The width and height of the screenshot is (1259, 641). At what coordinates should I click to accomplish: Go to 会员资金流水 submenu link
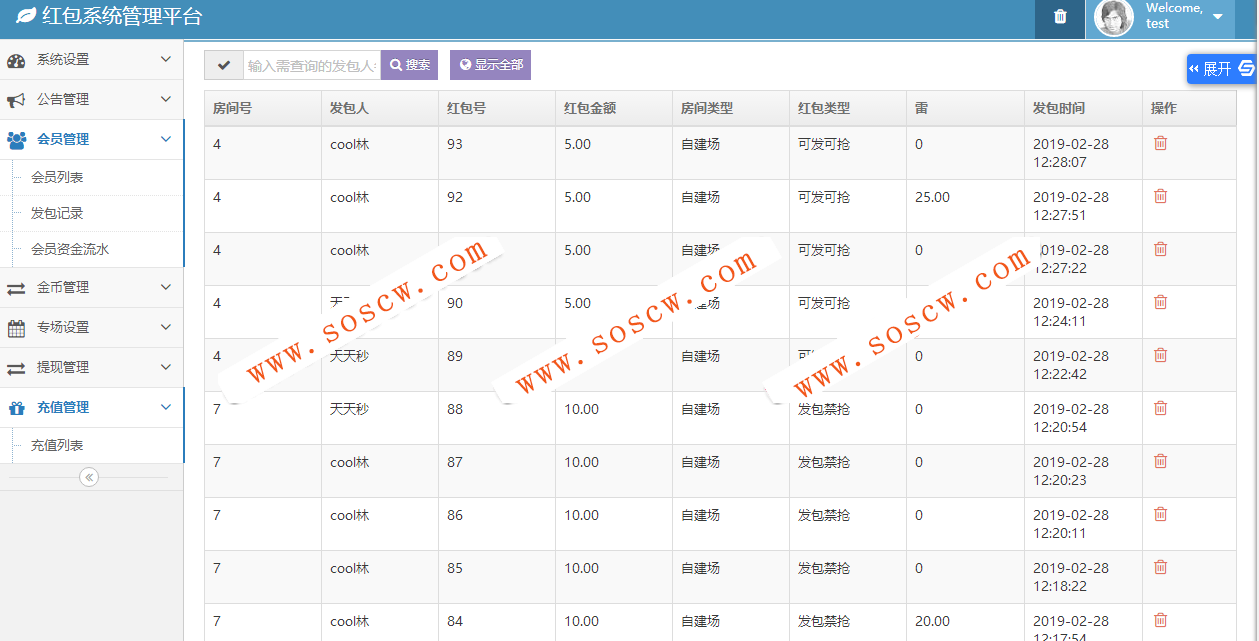[x=70, y=250]
